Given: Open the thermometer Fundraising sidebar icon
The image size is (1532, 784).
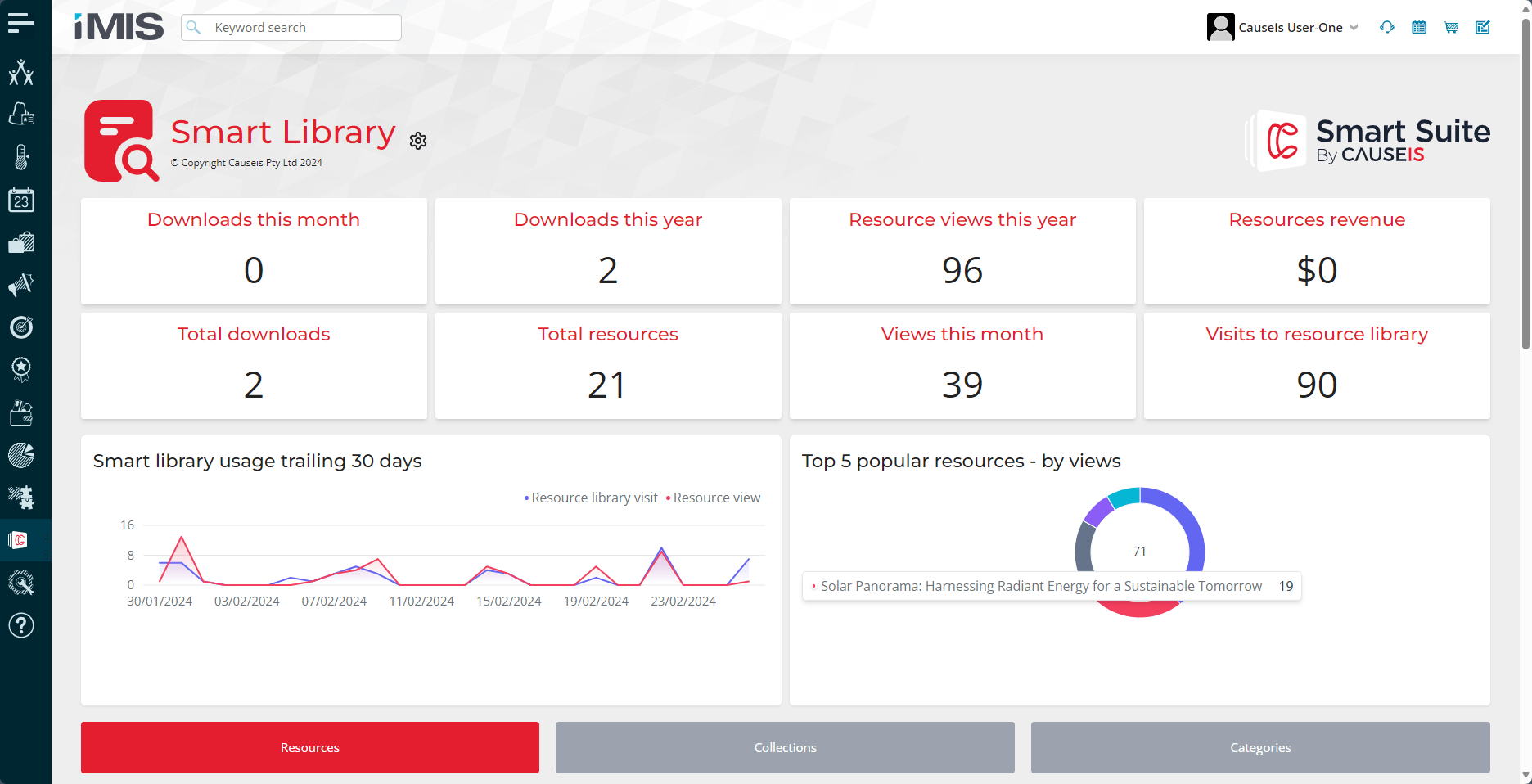Looking at the screenshot, I should pos(21,157).
